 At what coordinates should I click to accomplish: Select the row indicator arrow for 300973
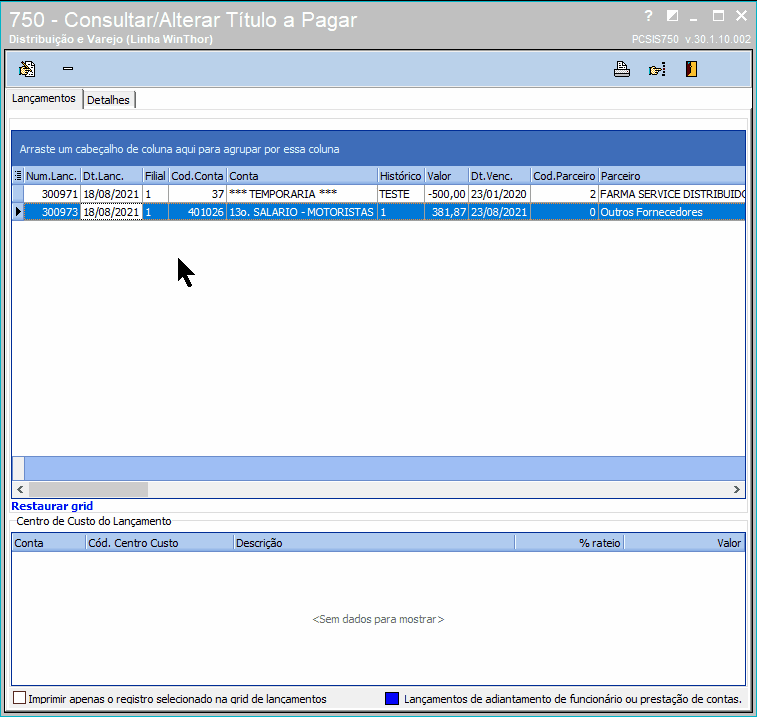point(18,211)
